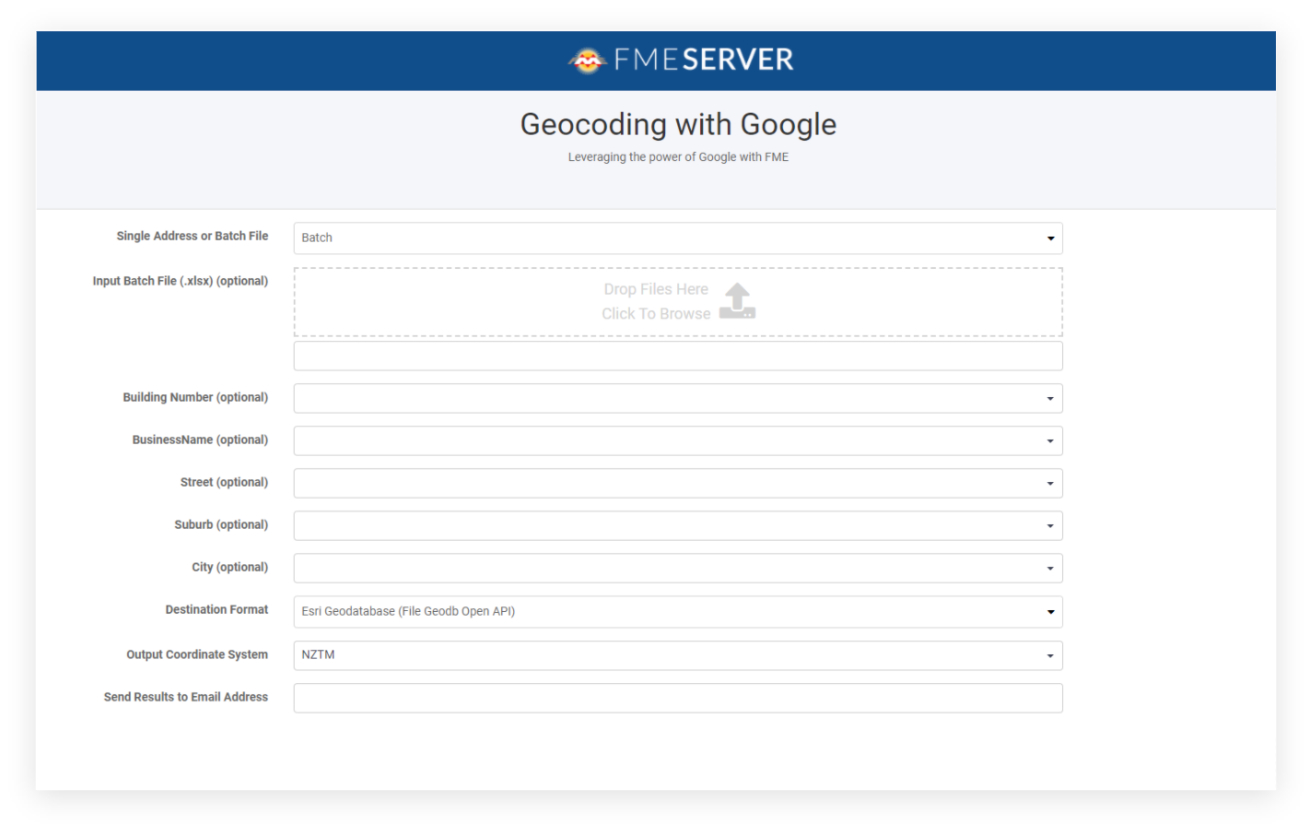Click the 'Suburb (optional)' label
Image resolution: width=1312 pixels, height=832 pixels.
pyautogui.click(x=221, y=525)
